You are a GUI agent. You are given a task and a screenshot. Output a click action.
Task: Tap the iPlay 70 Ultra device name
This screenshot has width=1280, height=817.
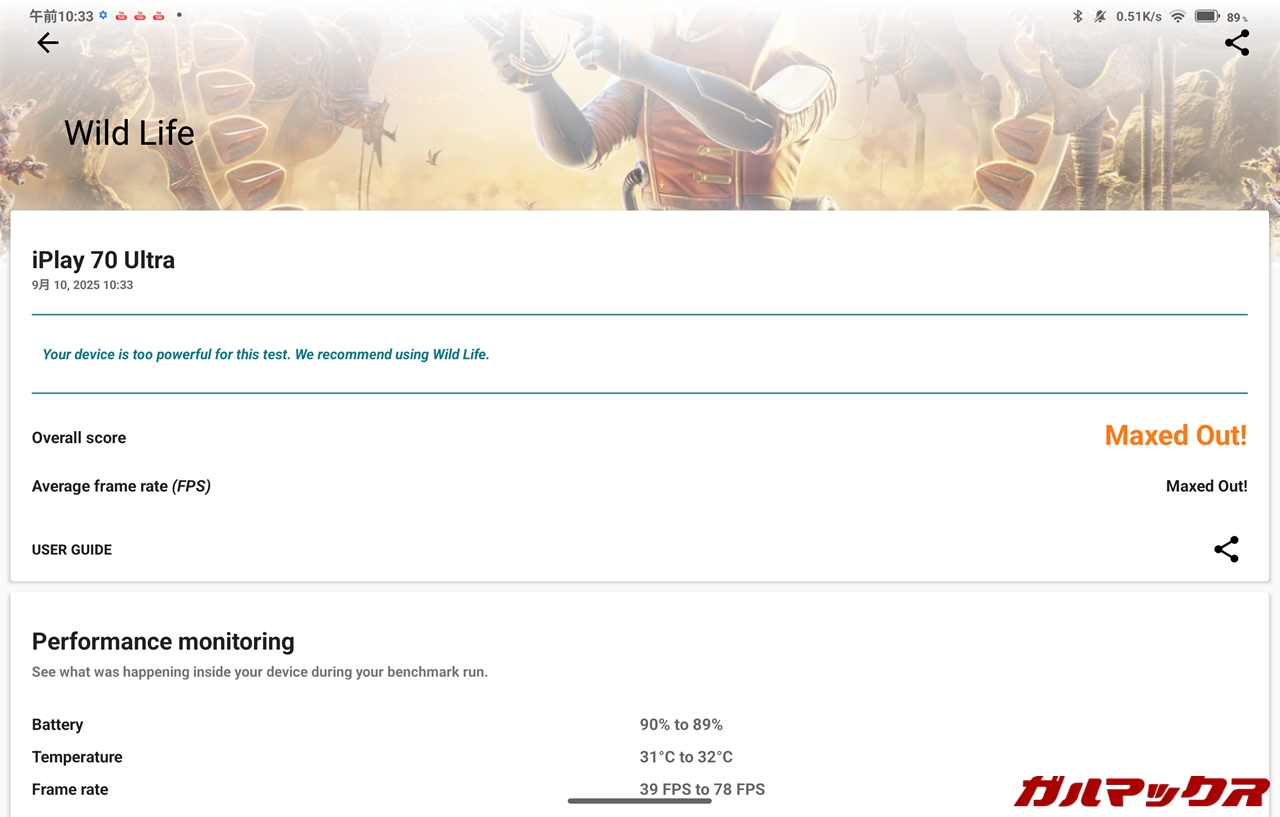click(x=103, y=260)
